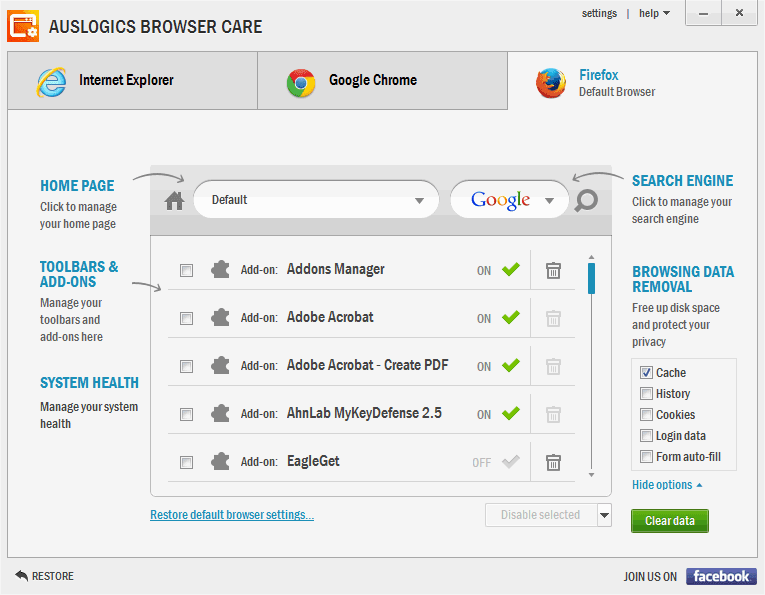Check the Form auto-fill option
765x595 pixels.
(646, 456)
